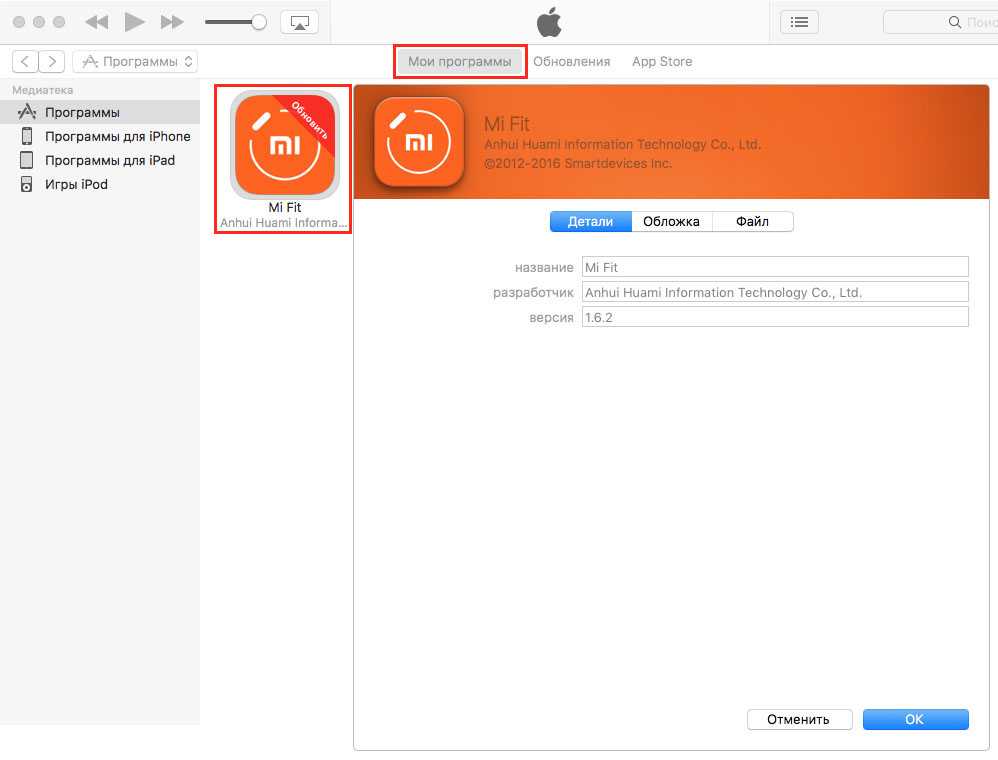Image resolution: width=998 pixels, height=760 pixels.
Task: Click the search field
Action: (941, 22)
